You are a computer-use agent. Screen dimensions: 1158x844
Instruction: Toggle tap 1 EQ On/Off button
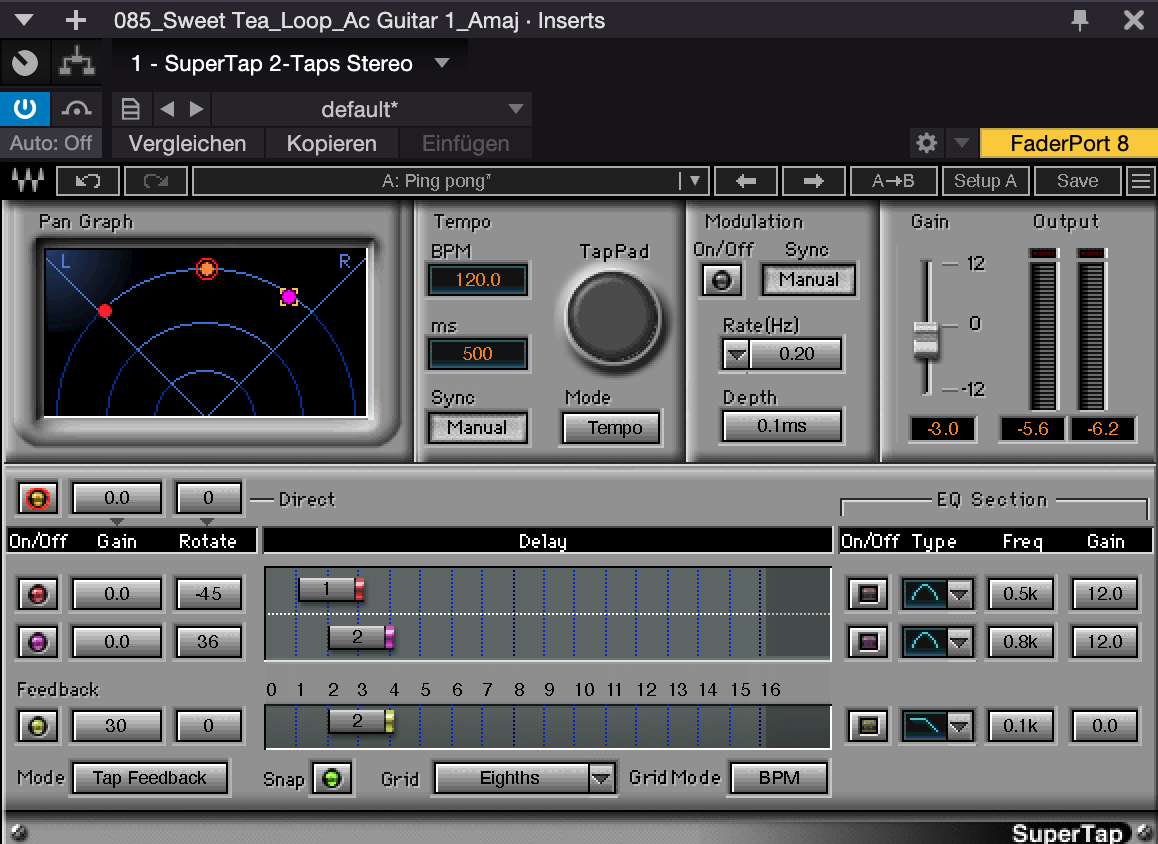(x=868, y=594)
